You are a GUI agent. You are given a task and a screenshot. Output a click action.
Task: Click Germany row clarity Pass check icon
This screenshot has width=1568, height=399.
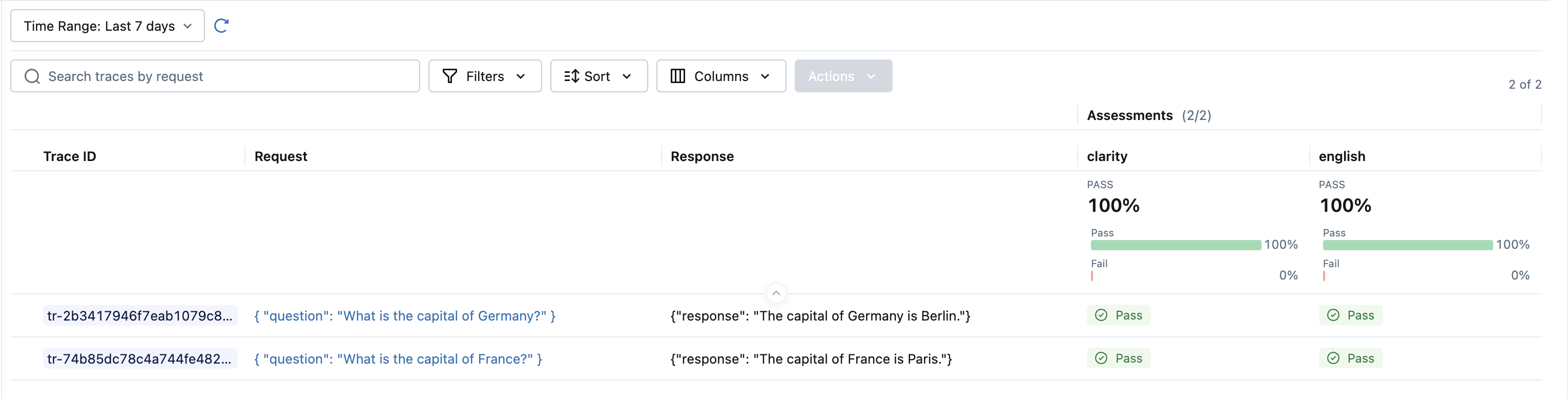(1101, 315)
